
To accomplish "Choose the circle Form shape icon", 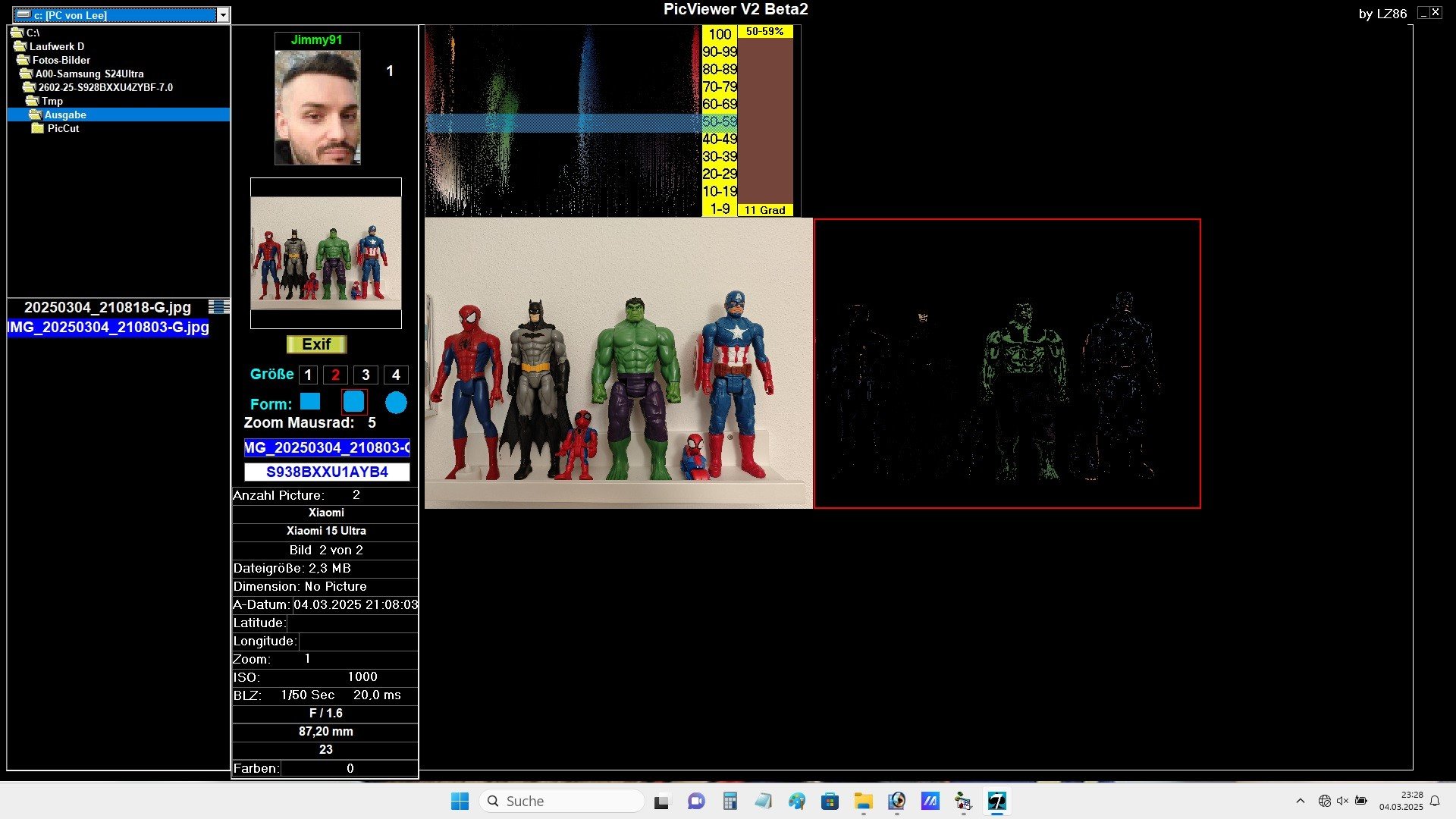I will pos(396,403).
